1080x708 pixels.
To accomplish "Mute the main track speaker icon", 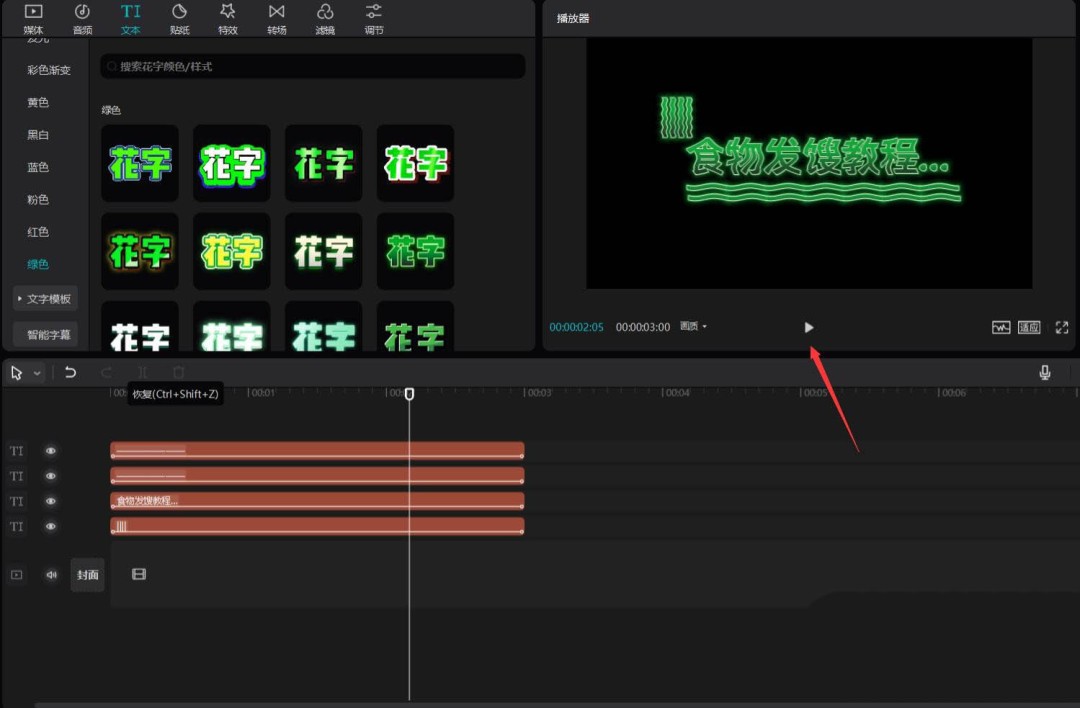I will coord(51,575).
